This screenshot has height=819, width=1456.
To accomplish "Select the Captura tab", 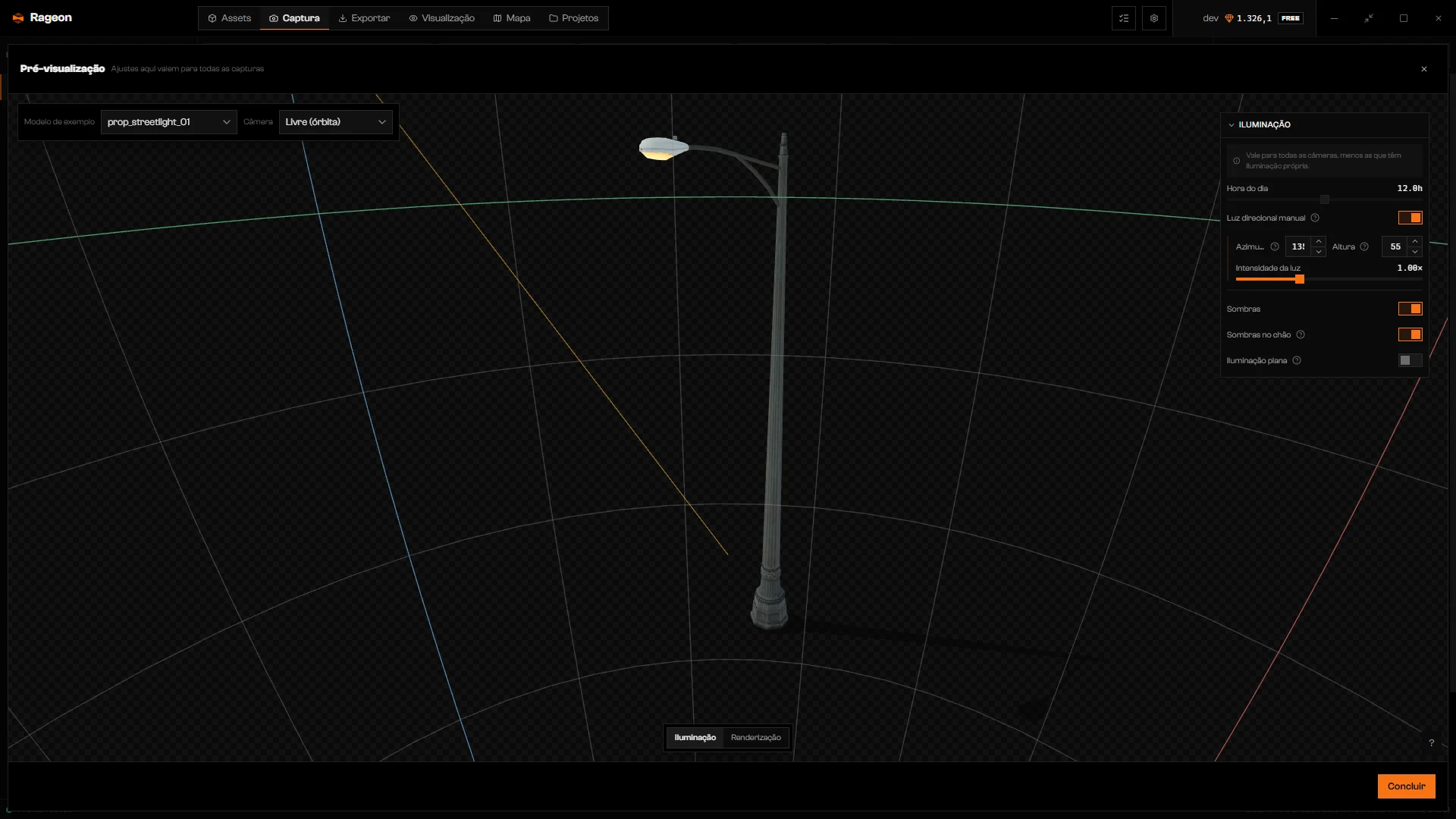I will (x=294, y=18).
